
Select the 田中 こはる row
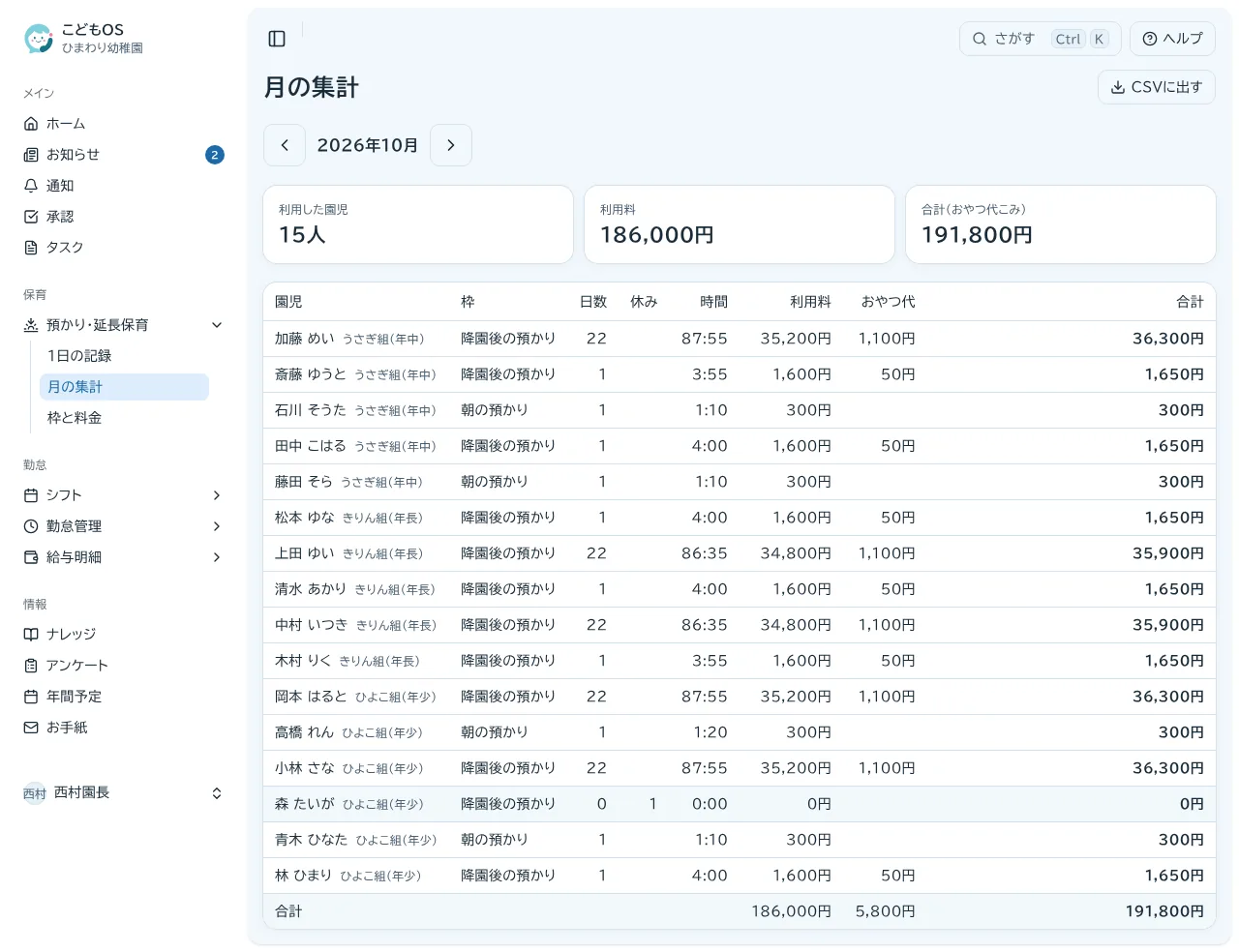[x=740, y=446]
